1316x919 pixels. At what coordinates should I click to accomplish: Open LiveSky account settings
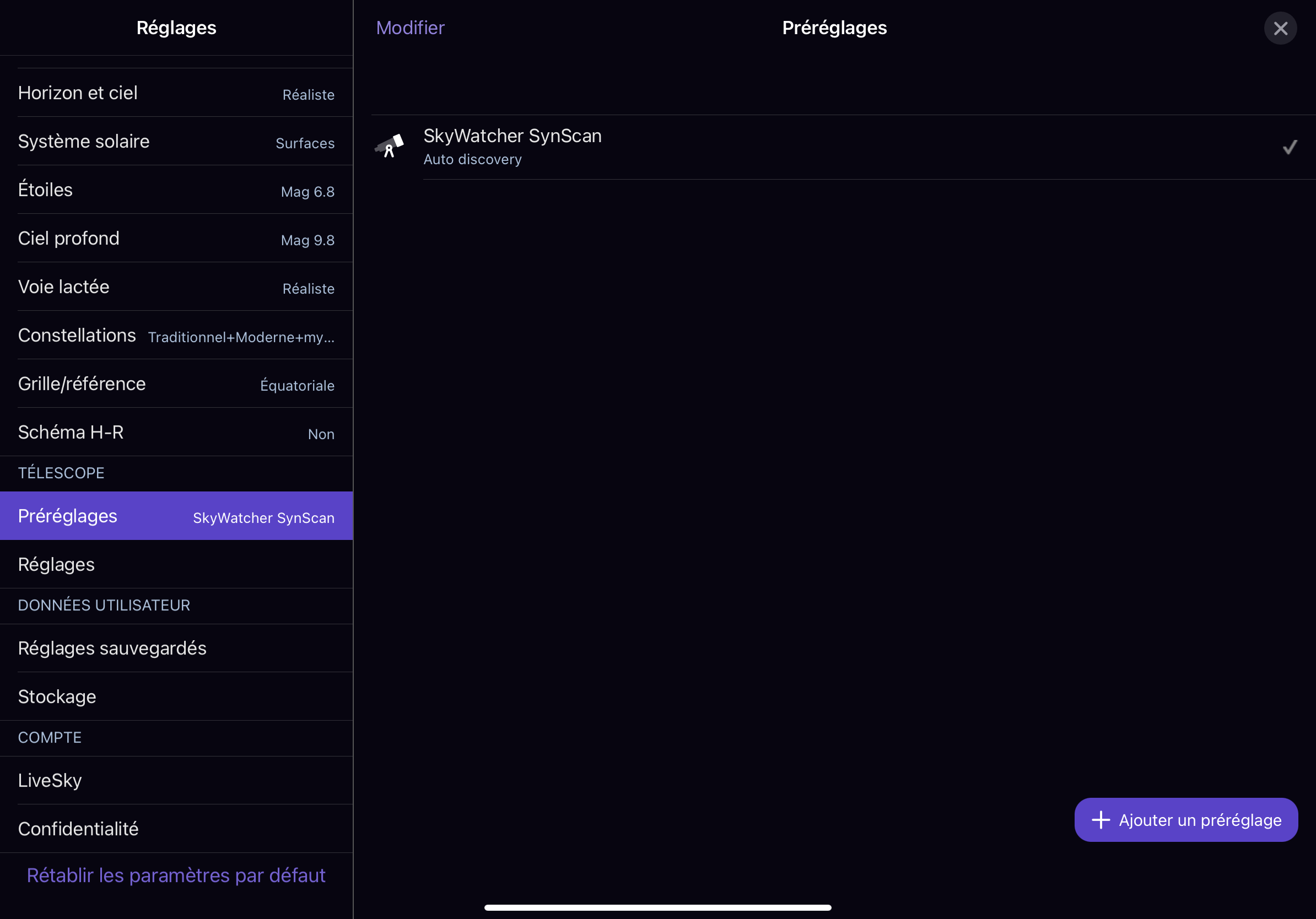point(176,780)
